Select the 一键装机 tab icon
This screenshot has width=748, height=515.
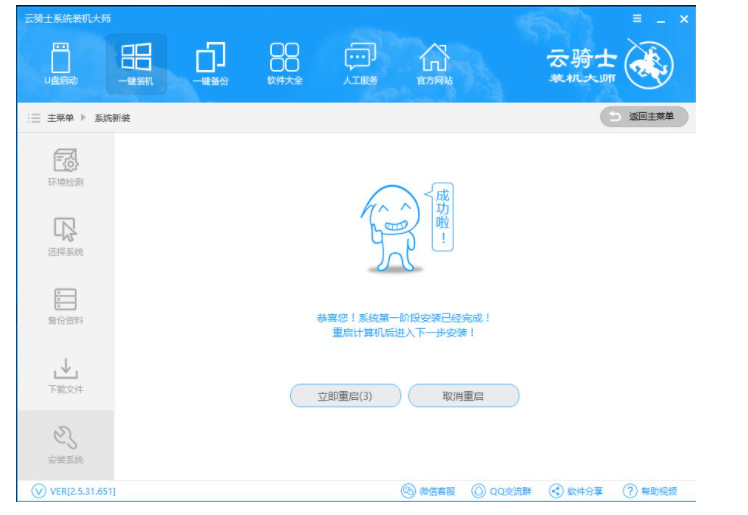[136, 64]
